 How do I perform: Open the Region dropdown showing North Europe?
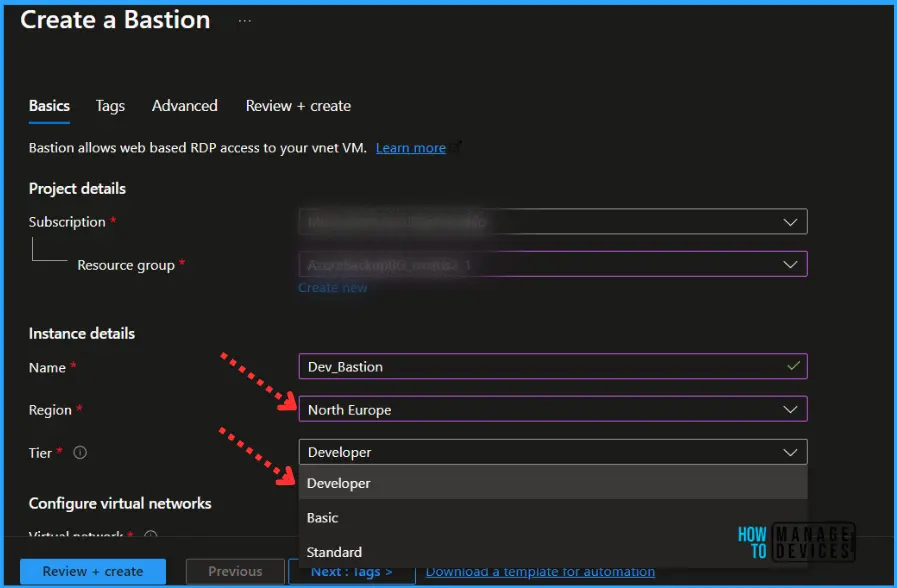point(553,409)
